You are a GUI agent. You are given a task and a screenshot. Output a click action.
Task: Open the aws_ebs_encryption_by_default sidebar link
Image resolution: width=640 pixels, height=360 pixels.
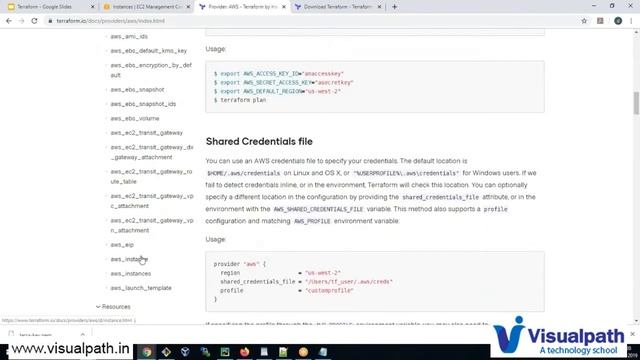(151, 70)
